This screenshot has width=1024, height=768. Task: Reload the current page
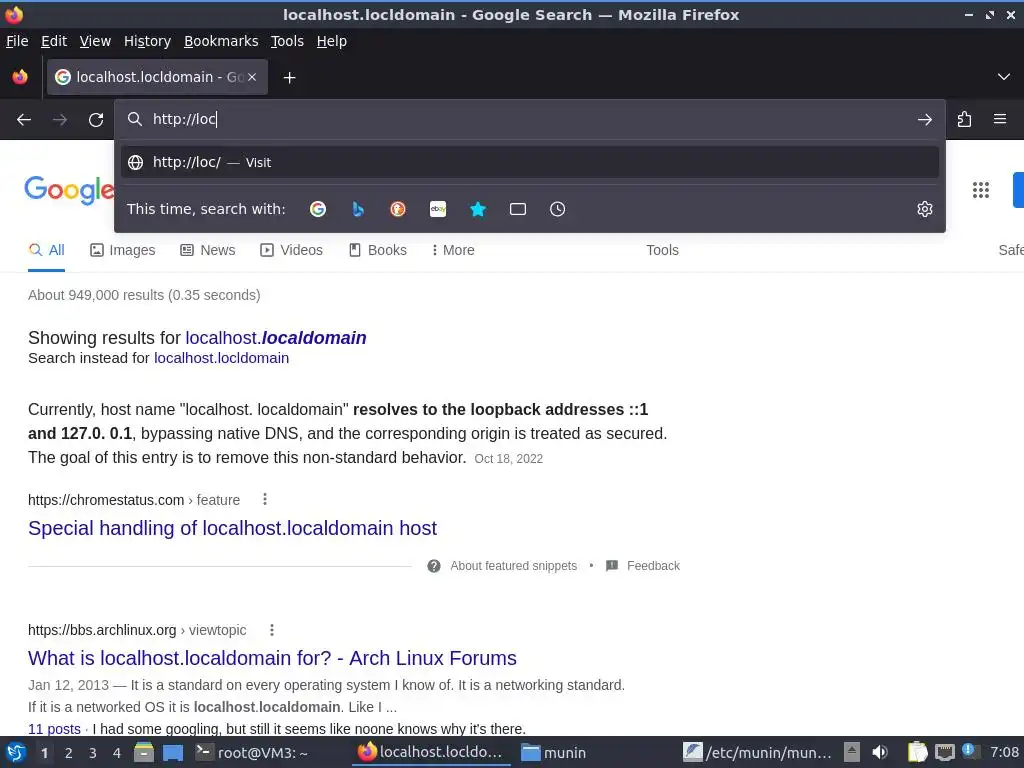[96, 120]
